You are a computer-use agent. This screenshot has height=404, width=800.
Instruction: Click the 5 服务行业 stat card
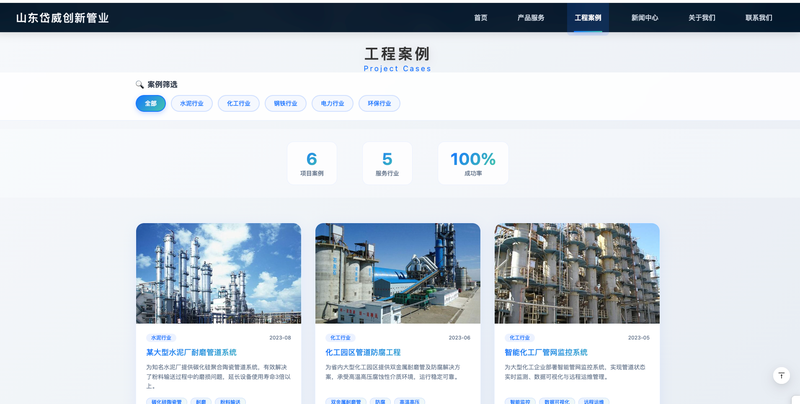coord(387,163)
